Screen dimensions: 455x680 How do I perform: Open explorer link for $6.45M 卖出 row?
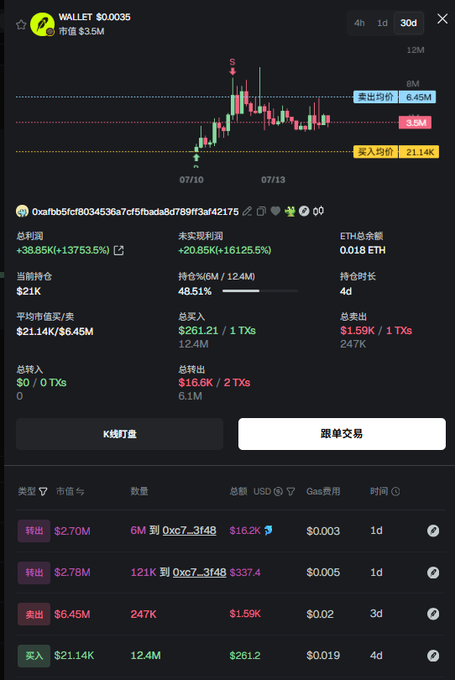[x=433, y=614]
